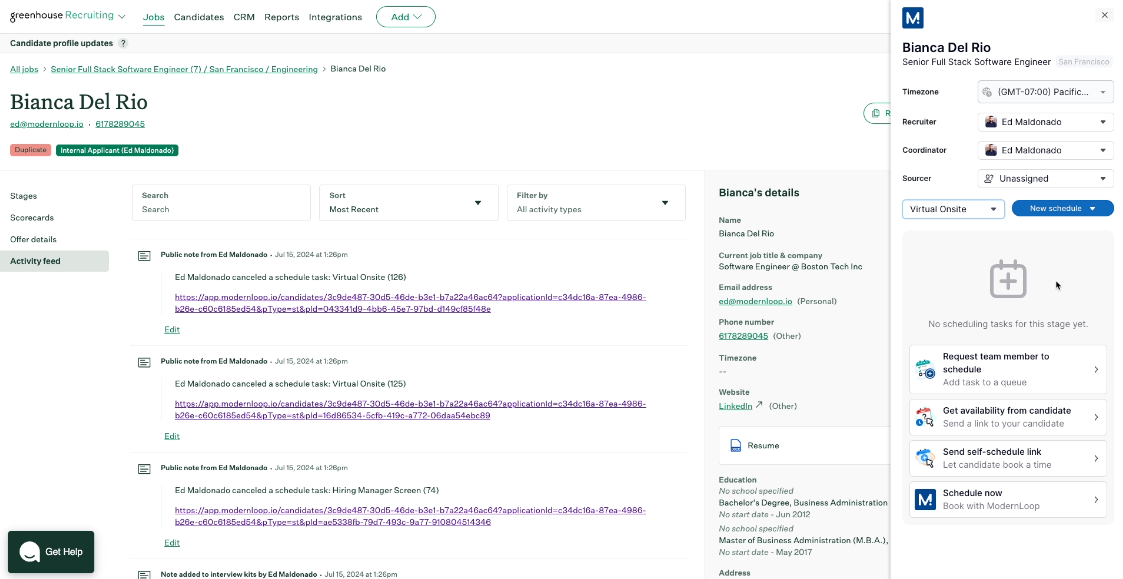Expand the Virtual Onsite stage selector

(x=952, y=209)
